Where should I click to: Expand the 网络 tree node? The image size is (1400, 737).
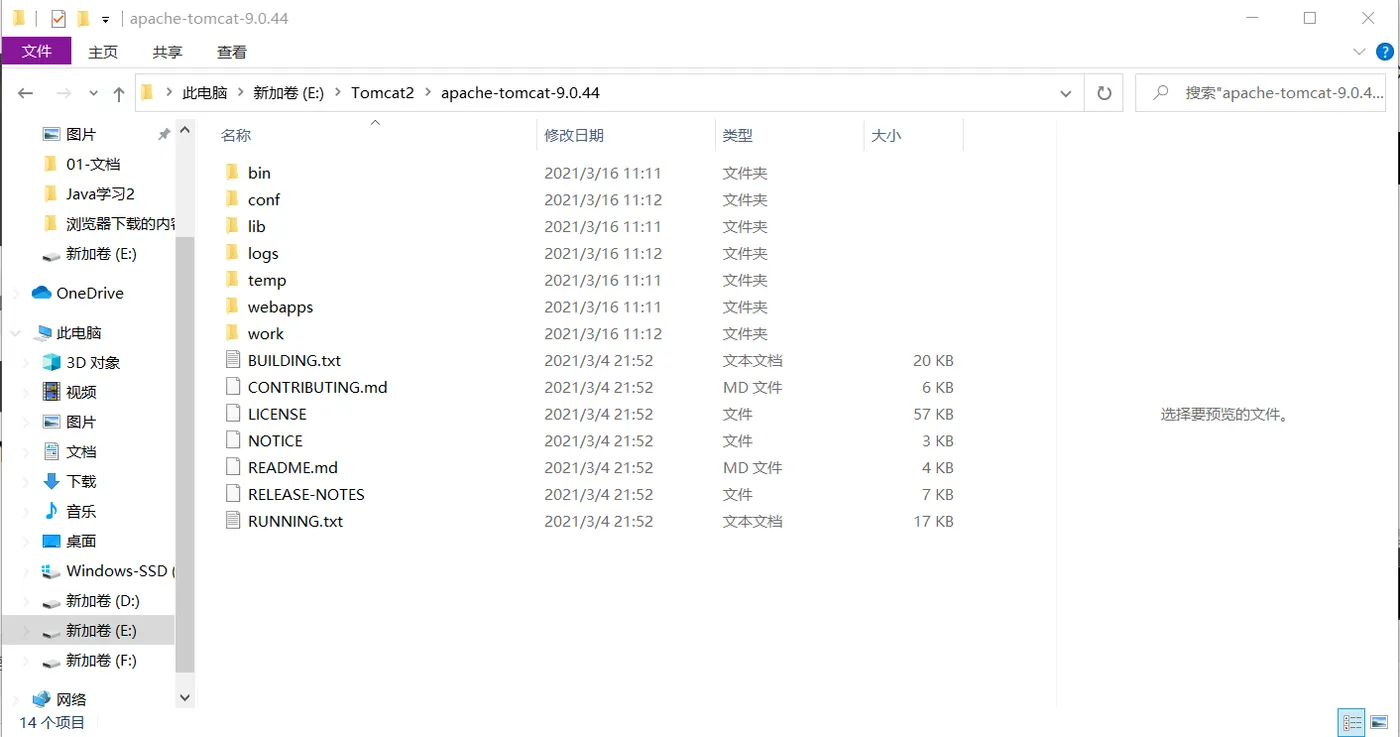pyautogui.click(x=16, y=700)
